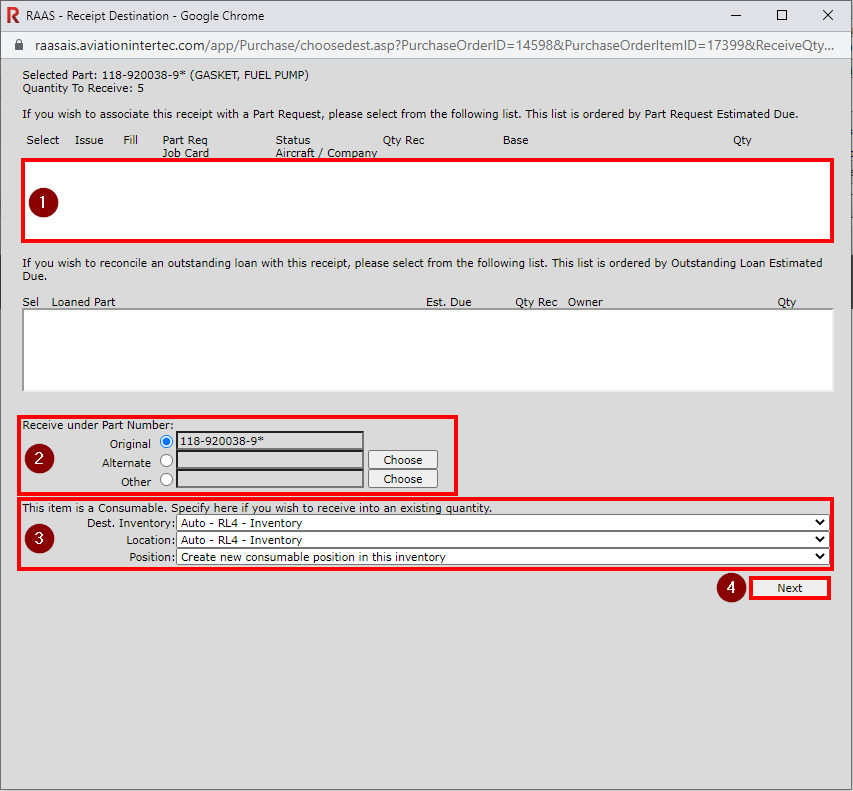The width and height of the screenshot is (853, 791).
Task: Click the red annotation marker number 3
Action: (x=39, y=538)
